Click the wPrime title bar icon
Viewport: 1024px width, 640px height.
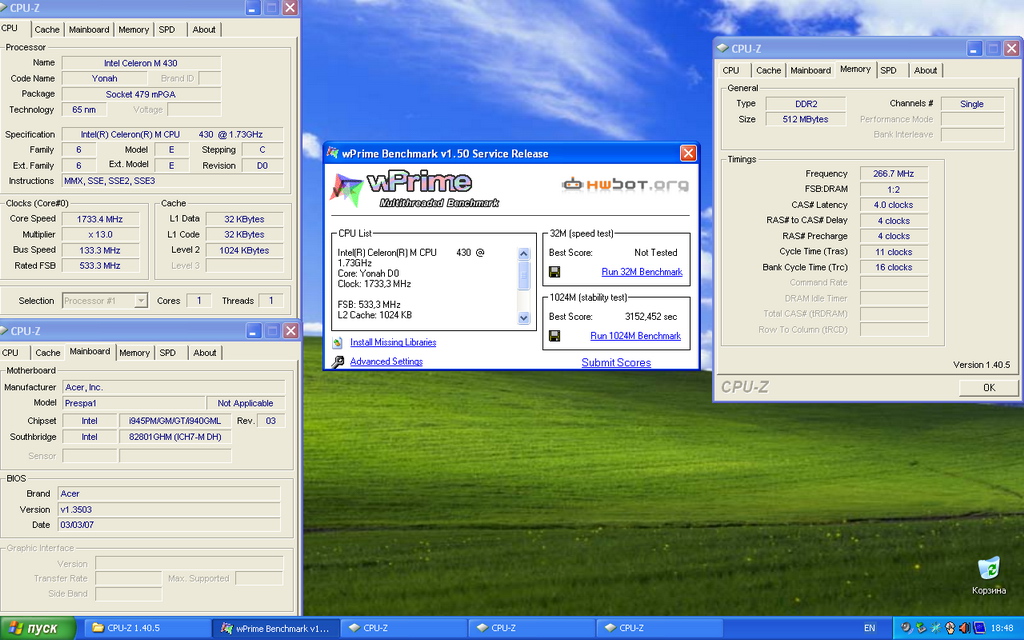tap(333, 153)
